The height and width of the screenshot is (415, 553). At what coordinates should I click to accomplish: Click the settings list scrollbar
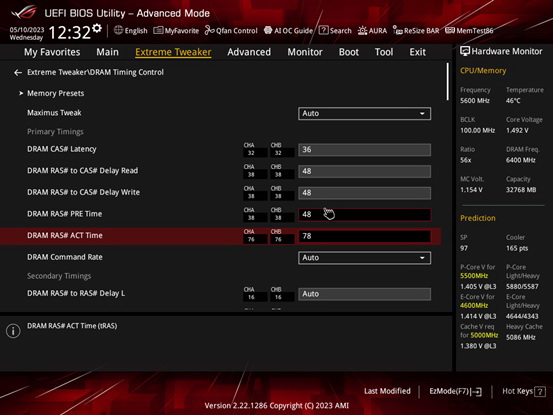click(448, 81)
